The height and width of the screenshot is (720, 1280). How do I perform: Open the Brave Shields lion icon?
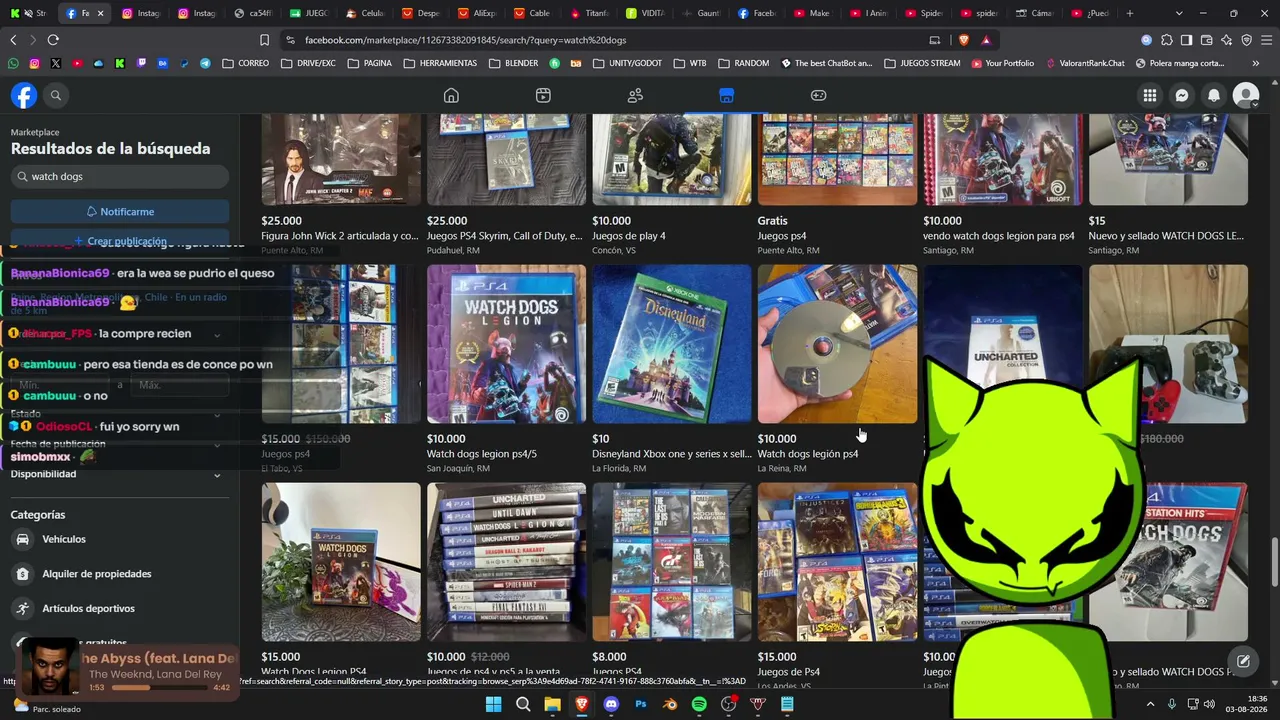pos(963,40)
